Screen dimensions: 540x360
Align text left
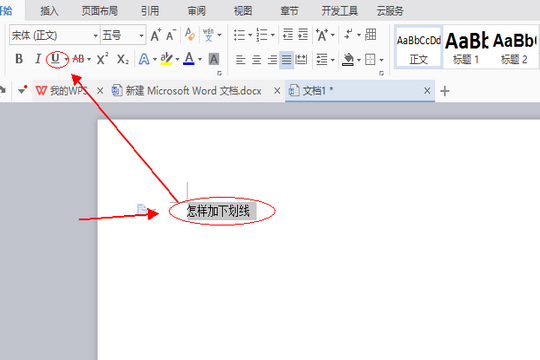click(240, 60)
